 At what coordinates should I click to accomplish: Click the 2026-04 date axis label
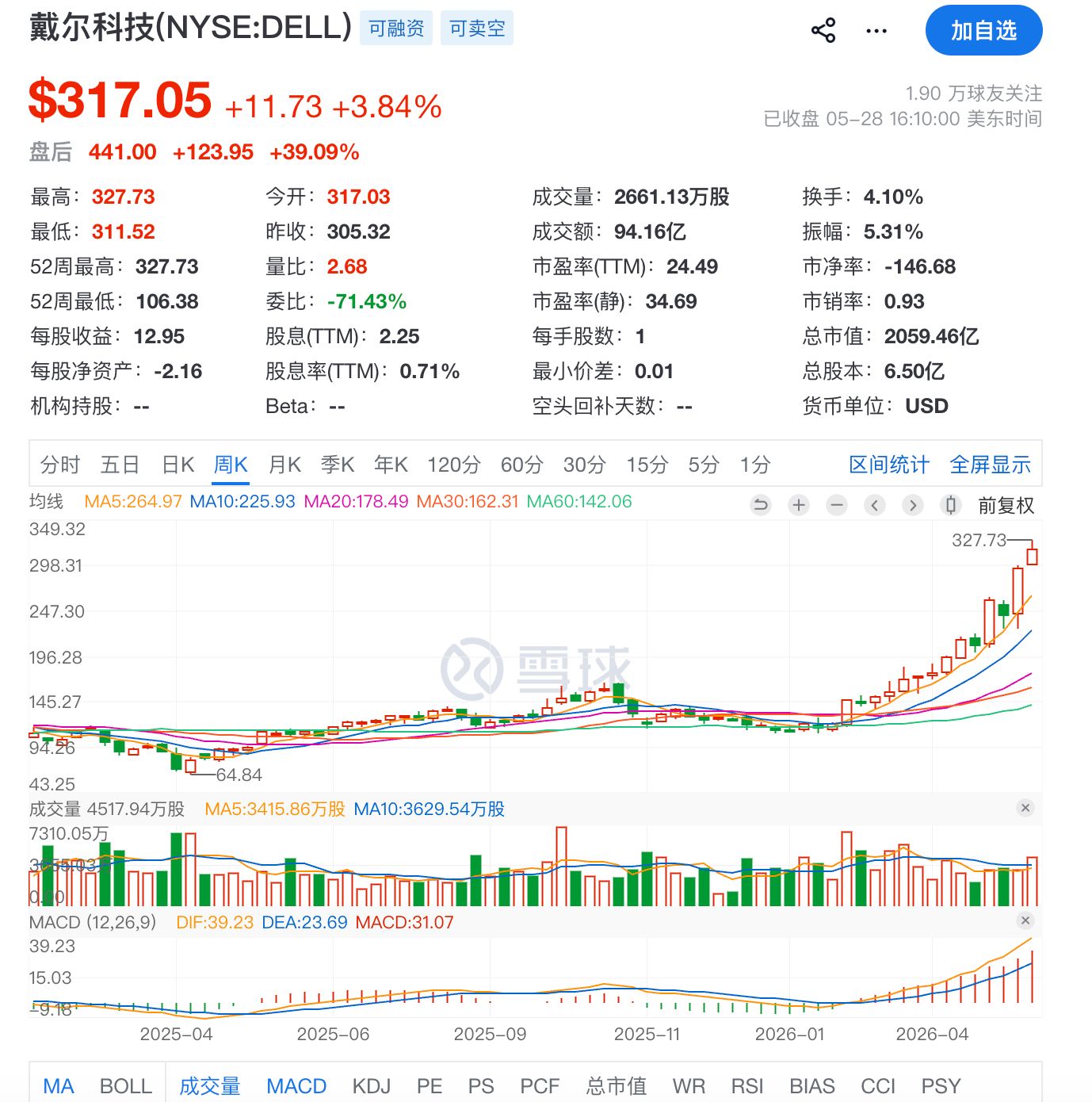pyautogui.click(x=932, y=1034)
